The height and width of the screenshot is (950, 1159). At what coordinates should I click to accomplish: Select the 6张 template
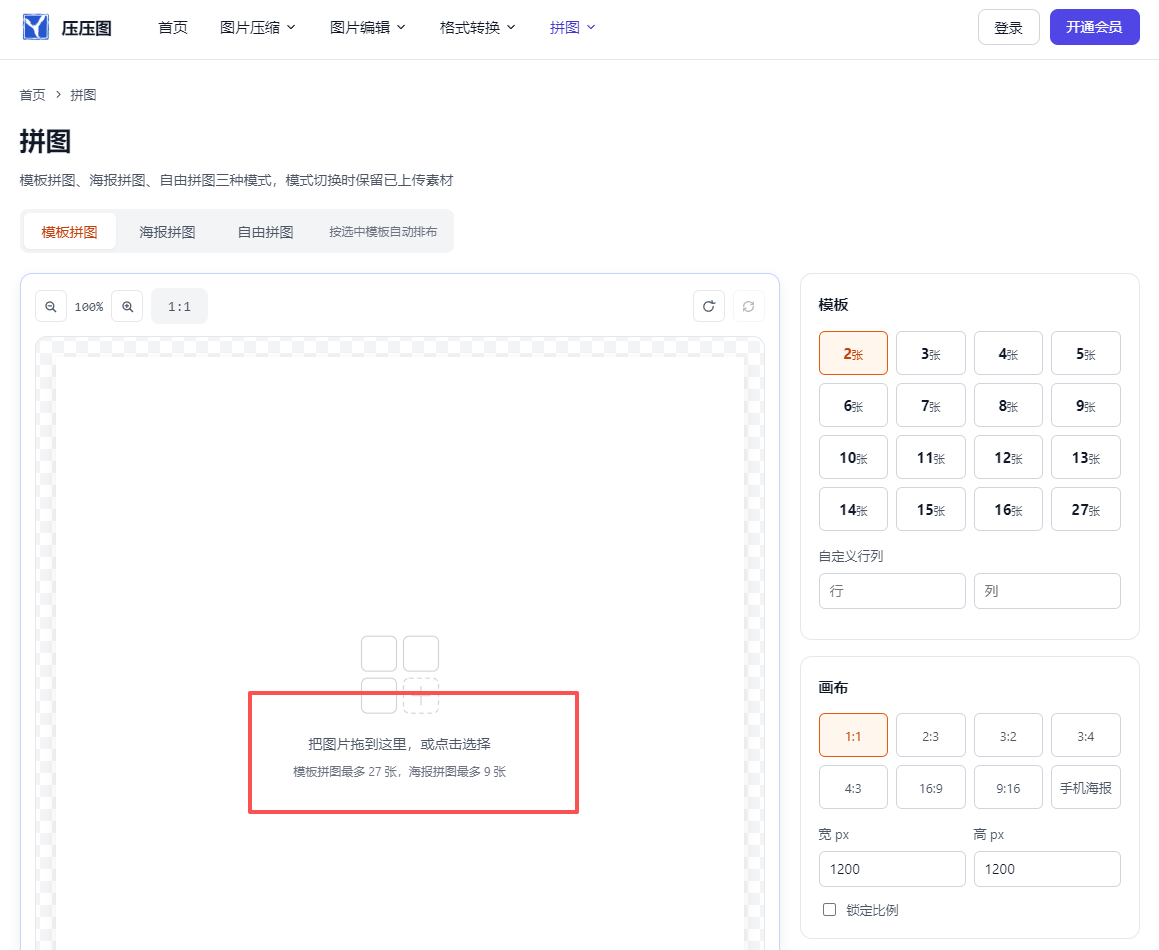(x=853, y=405)
